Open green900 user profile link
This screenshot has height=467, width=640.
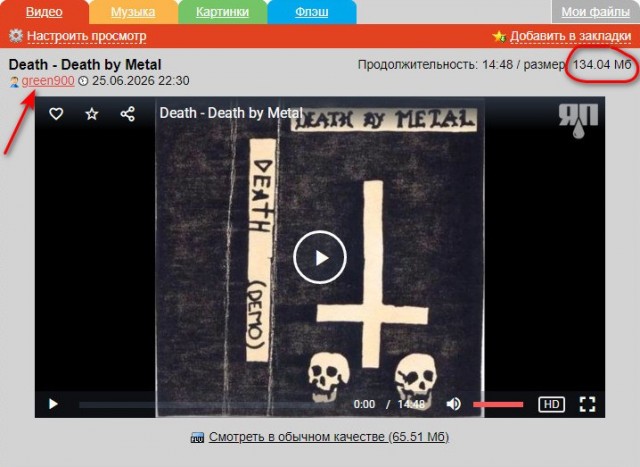pos(48,81)
